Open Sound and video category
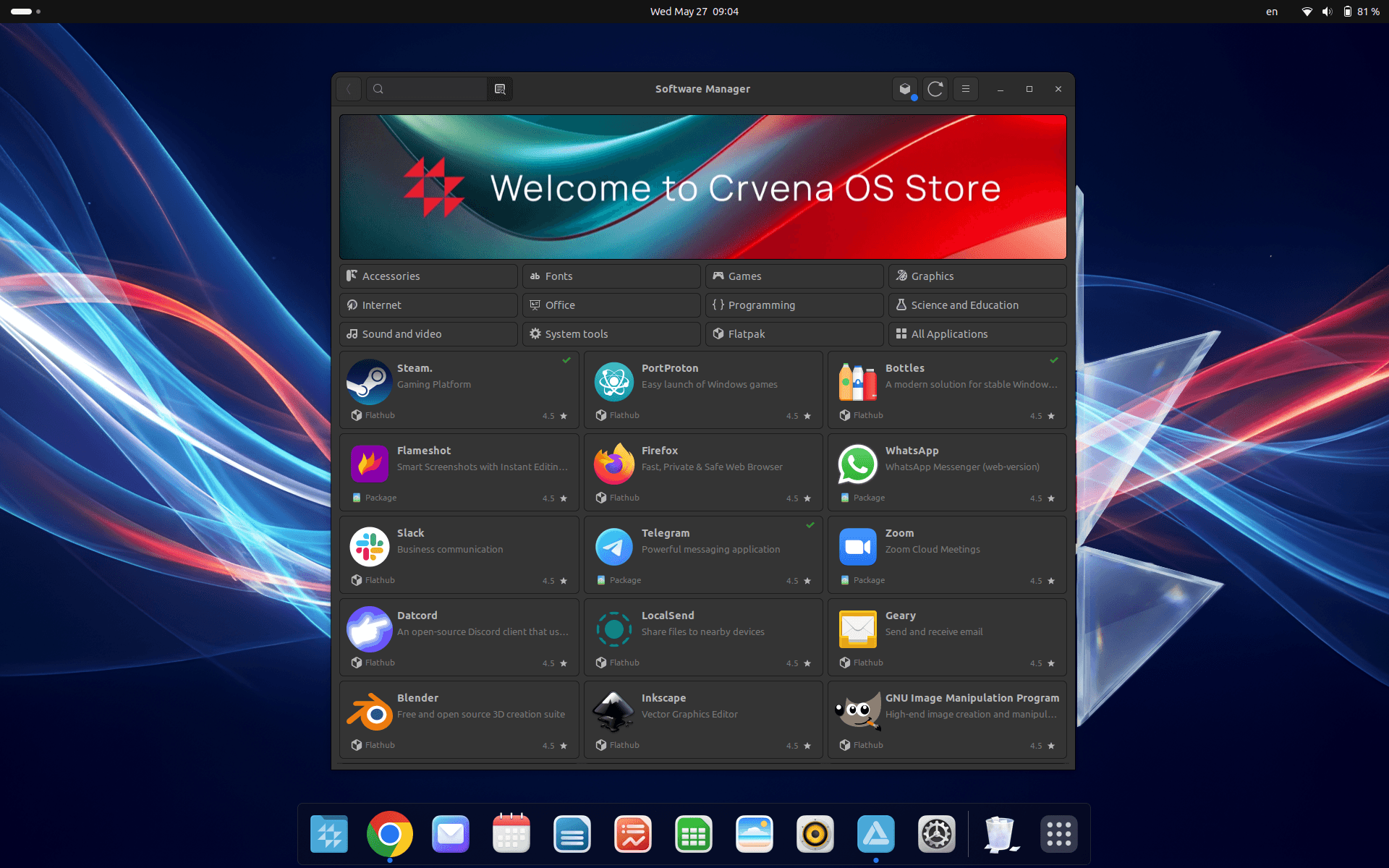This screenshot has height=868, width=1389. tap(428, 334)
